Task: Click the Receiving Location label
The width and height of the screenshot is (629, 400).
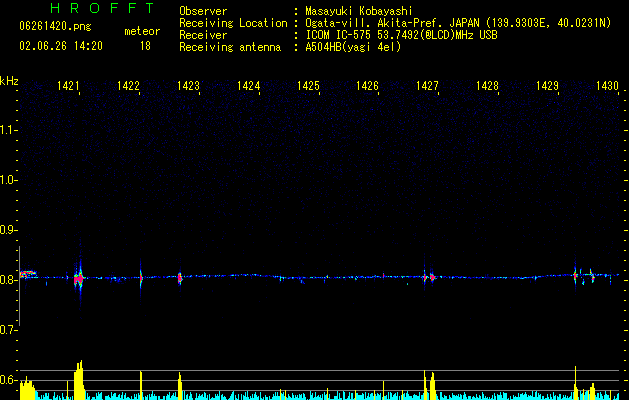Action: 233,23
